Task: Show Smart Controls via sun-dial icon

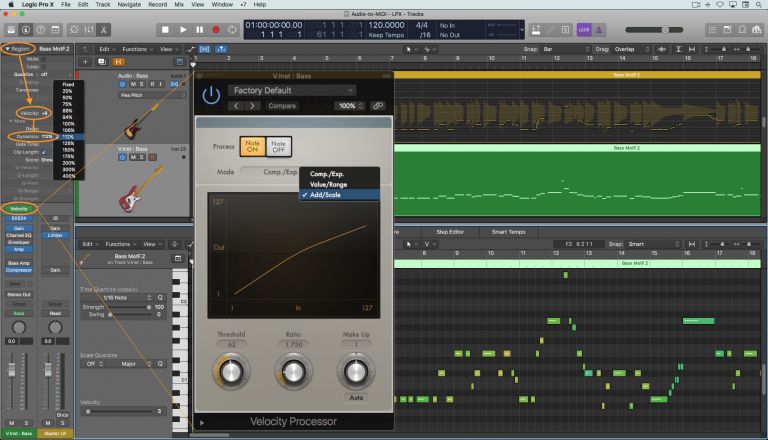Action: coord(74,30)
